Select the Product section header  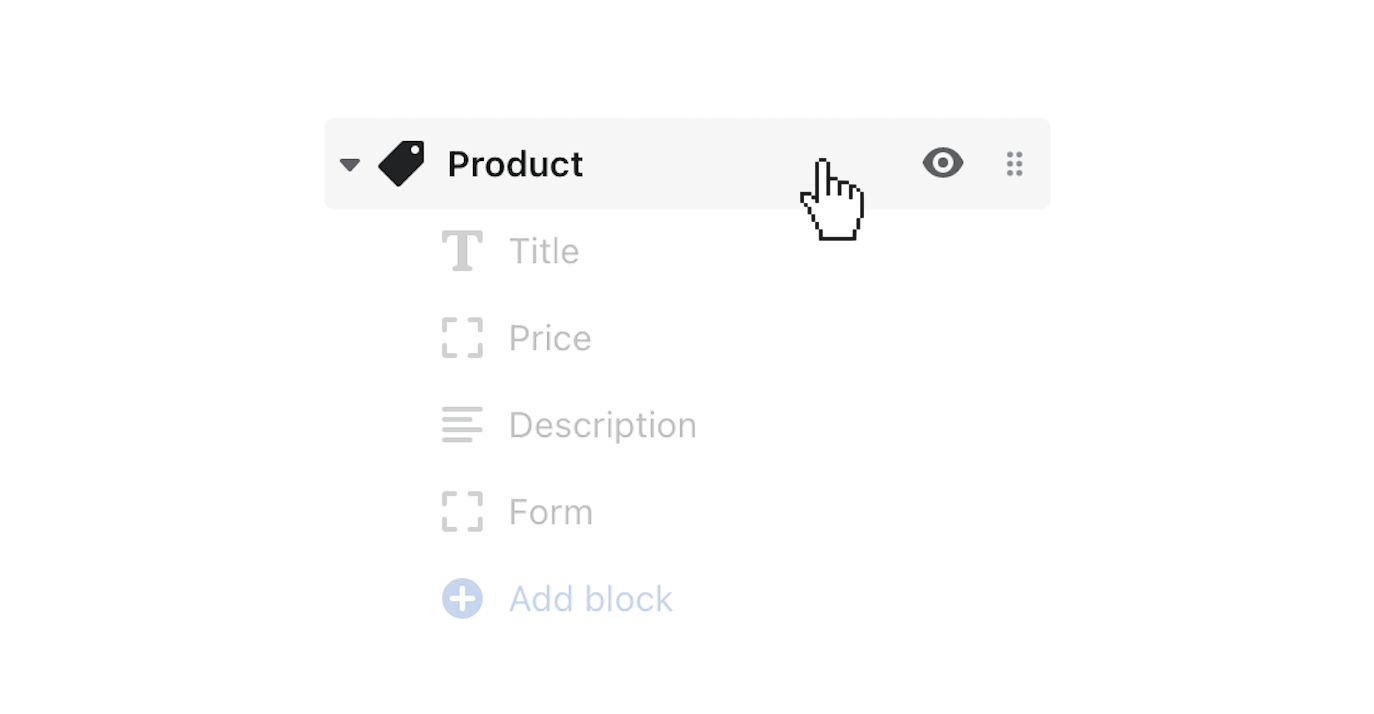click(516, 163)
